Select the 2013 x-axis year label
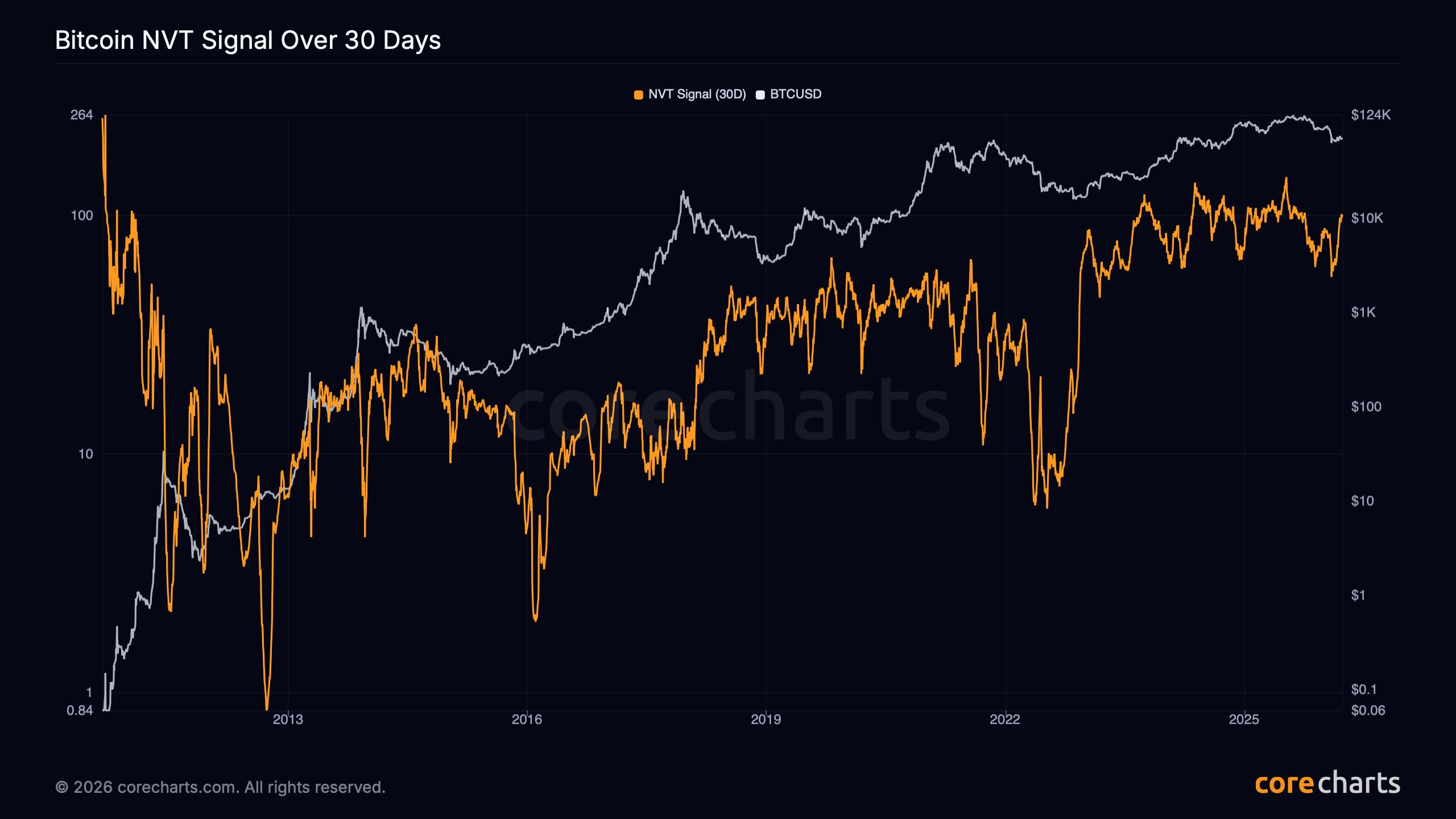The image size is (1456, 819). click(288, 719)
